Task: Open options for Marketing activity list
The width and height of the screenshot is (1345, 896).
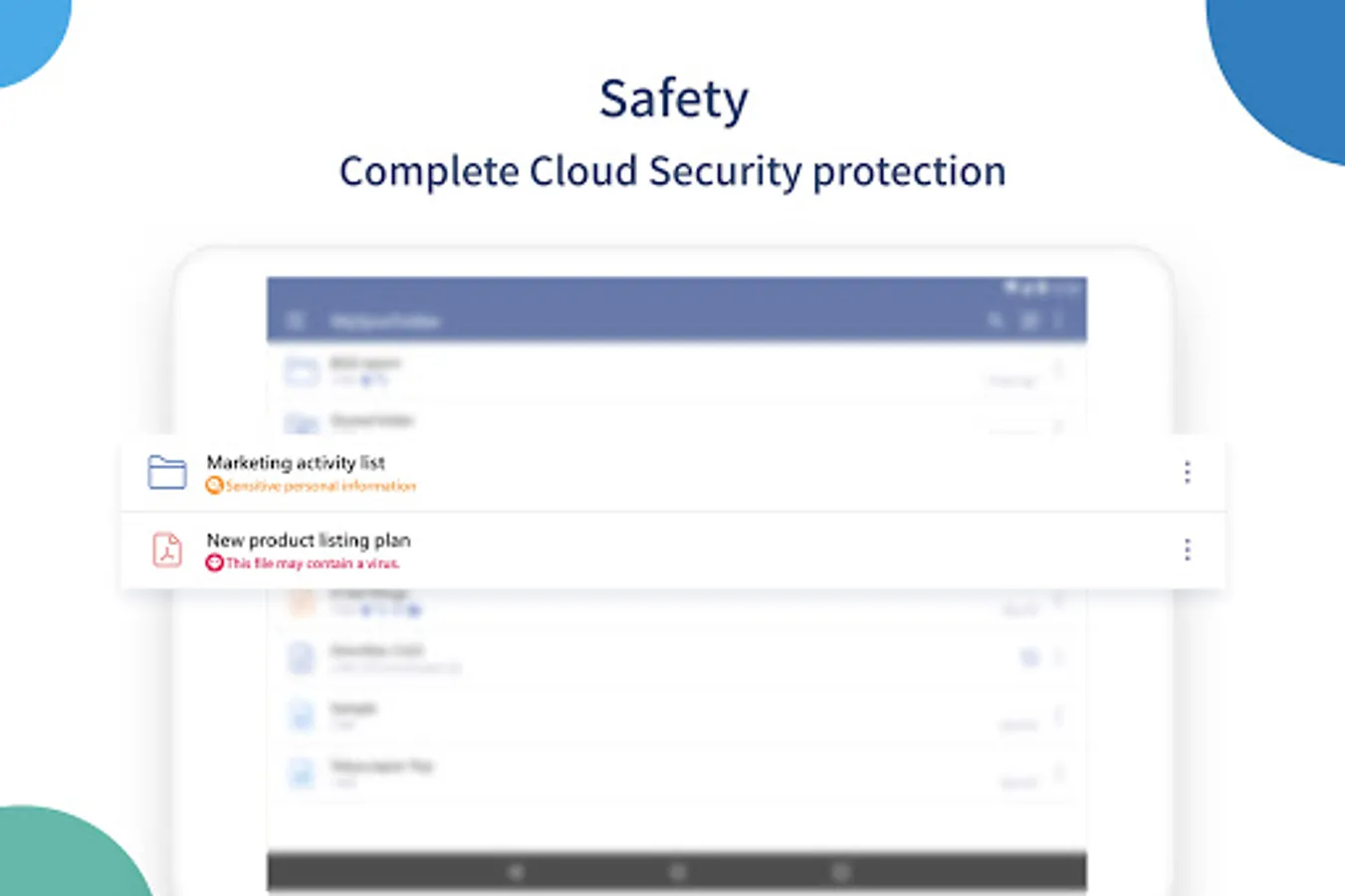Action: pos(1187,472)
